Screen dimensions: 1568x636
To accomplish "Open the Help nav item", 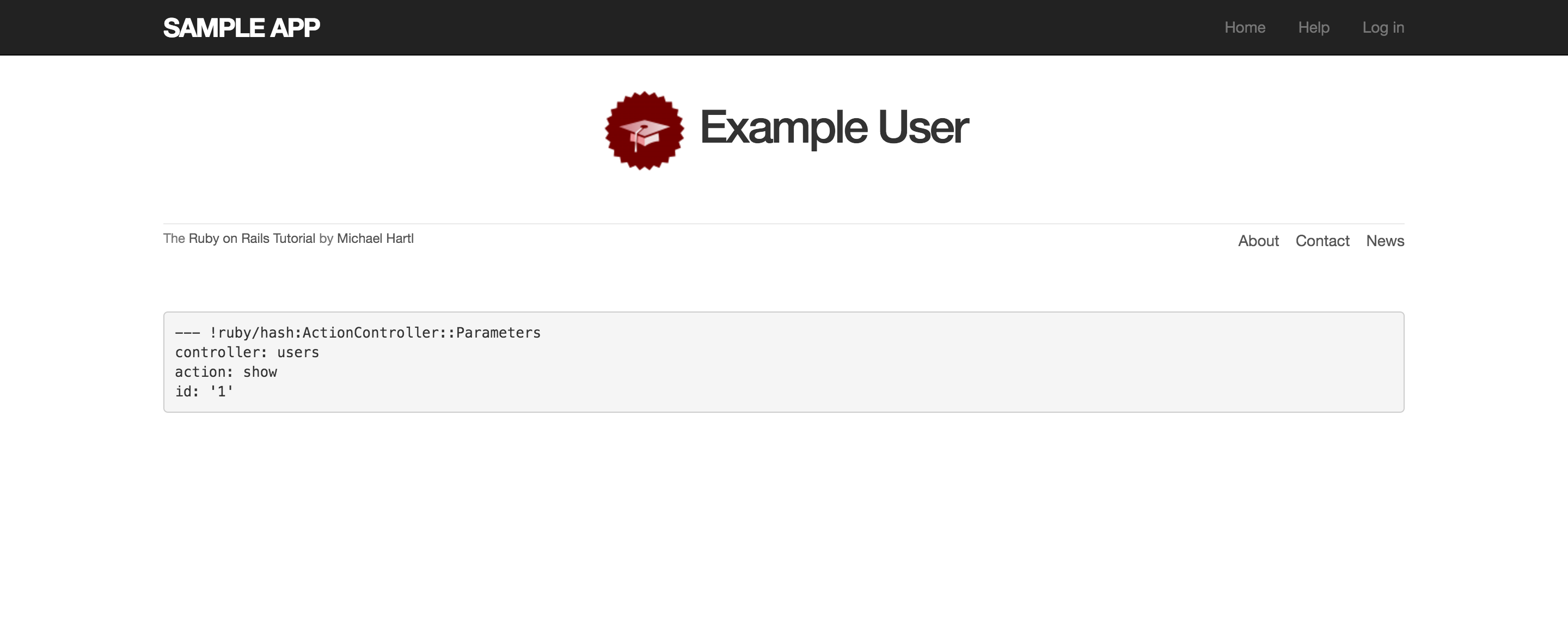I will point(1313,27).
